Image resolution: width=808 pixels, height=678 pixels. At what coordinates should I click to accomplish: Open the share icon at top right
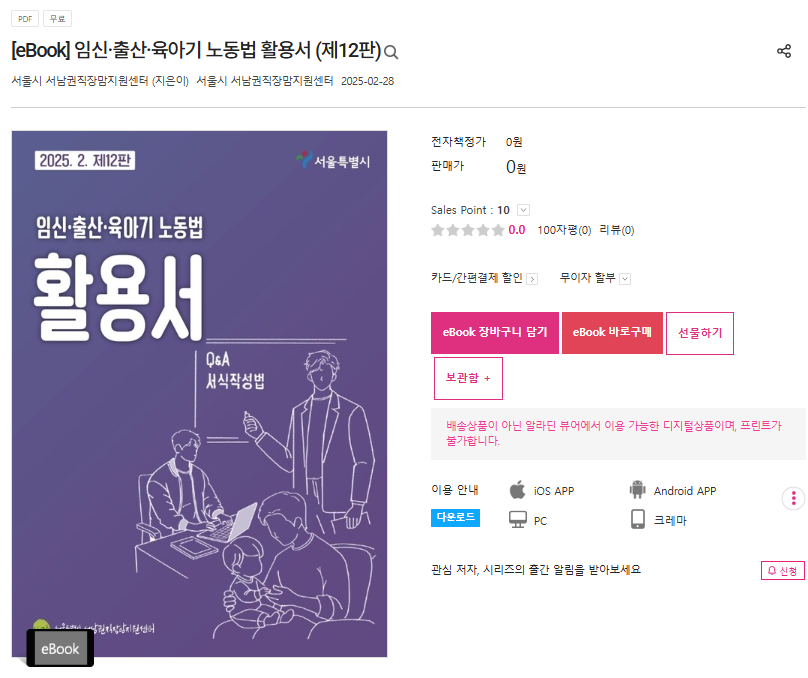[784, 51]
